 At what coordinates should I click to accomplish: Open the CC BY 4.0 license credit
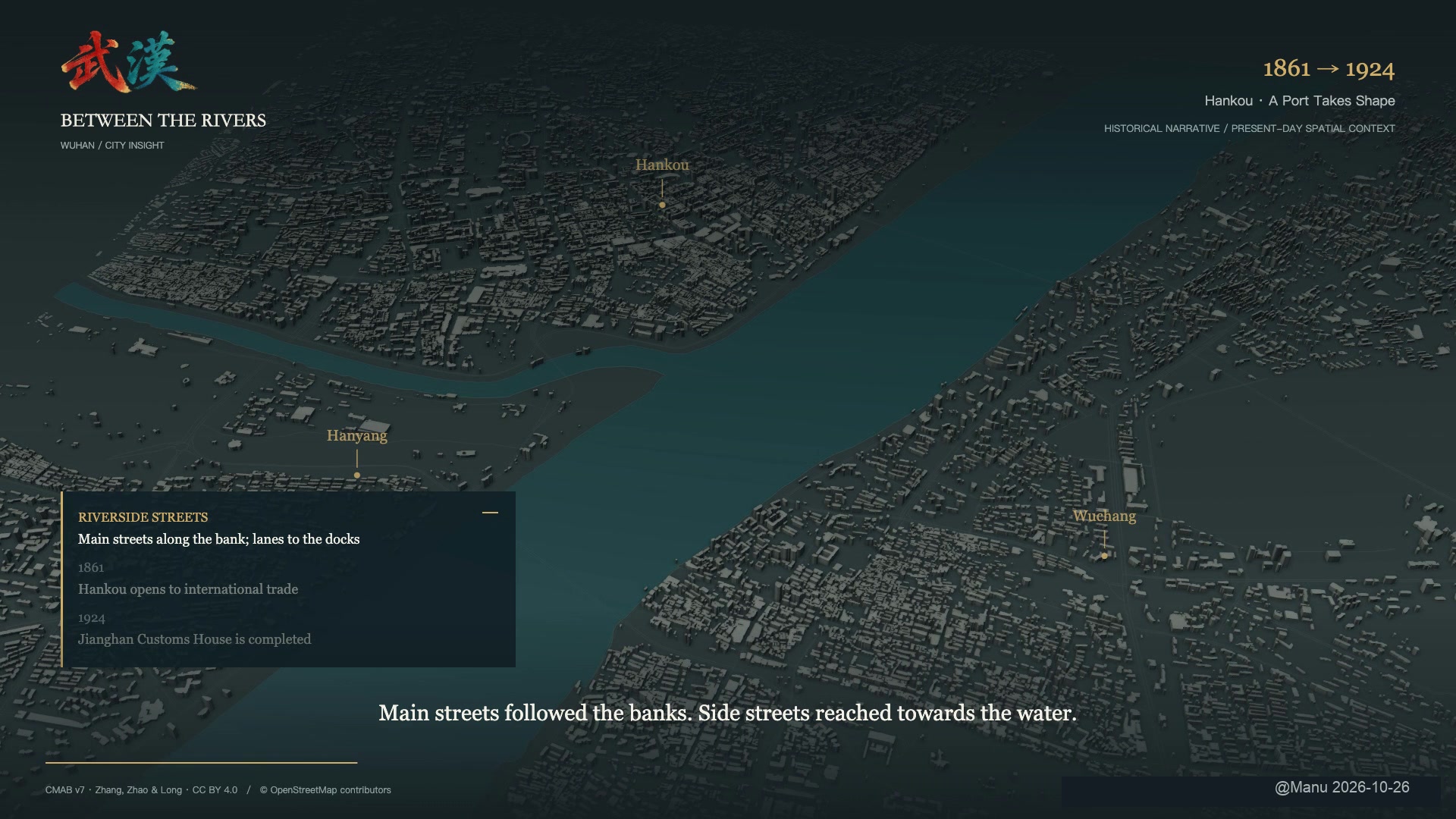[x=215, y=790]
